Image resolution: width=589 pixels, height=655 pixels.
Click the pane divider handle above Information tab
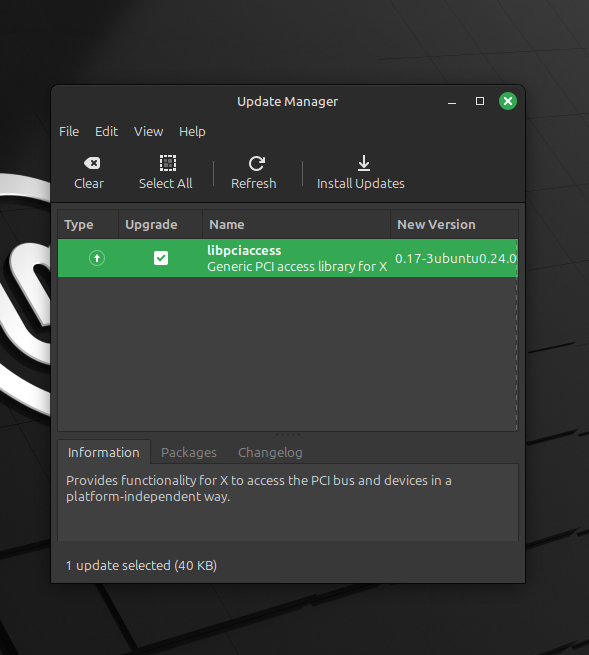[x=288, y=434]
